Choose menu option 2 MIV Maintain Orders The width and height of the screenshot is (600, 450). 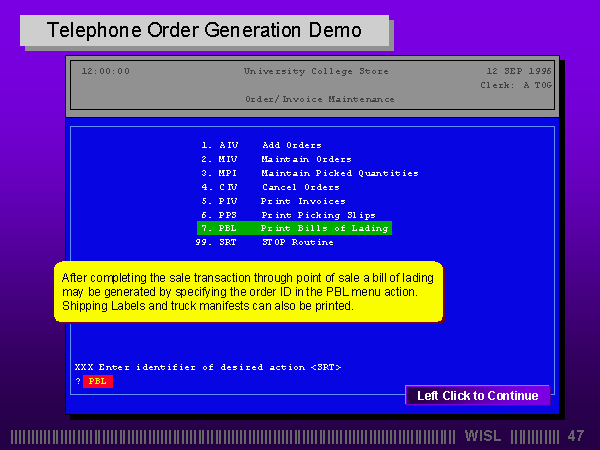(275, 159)
